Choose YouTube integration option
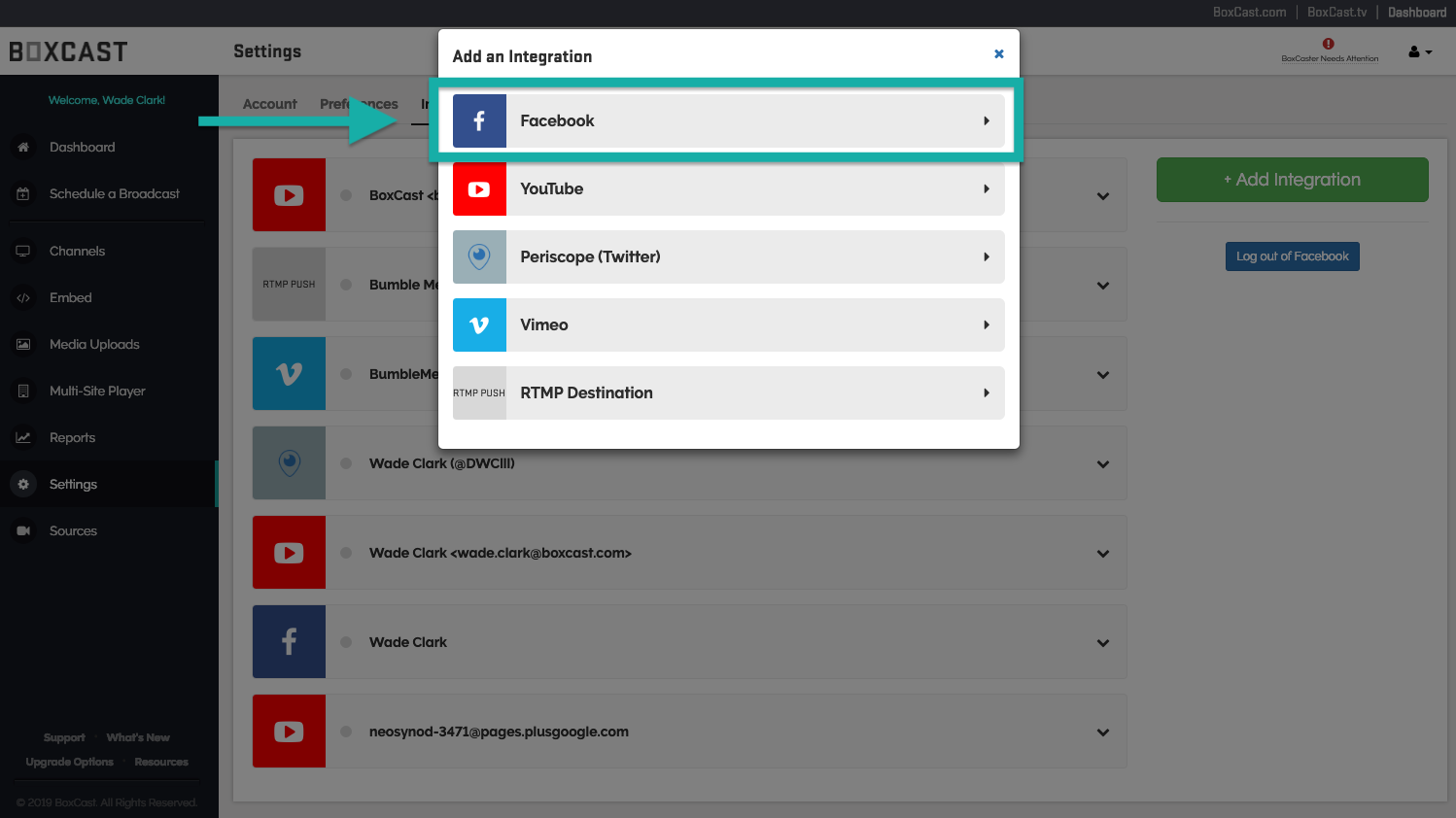 [729, 188]
